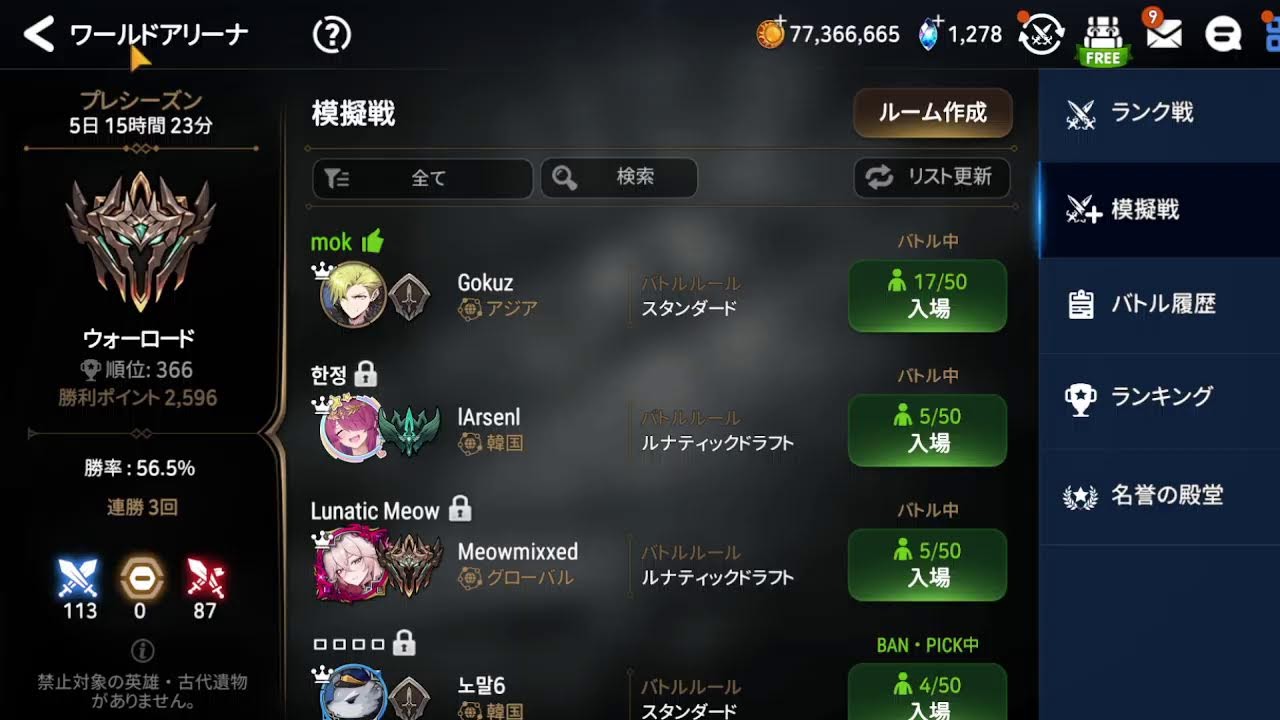The height and width of the screenshot is (720, 1280).
Task: Open the help question mark icon
Action: (332, 35)
